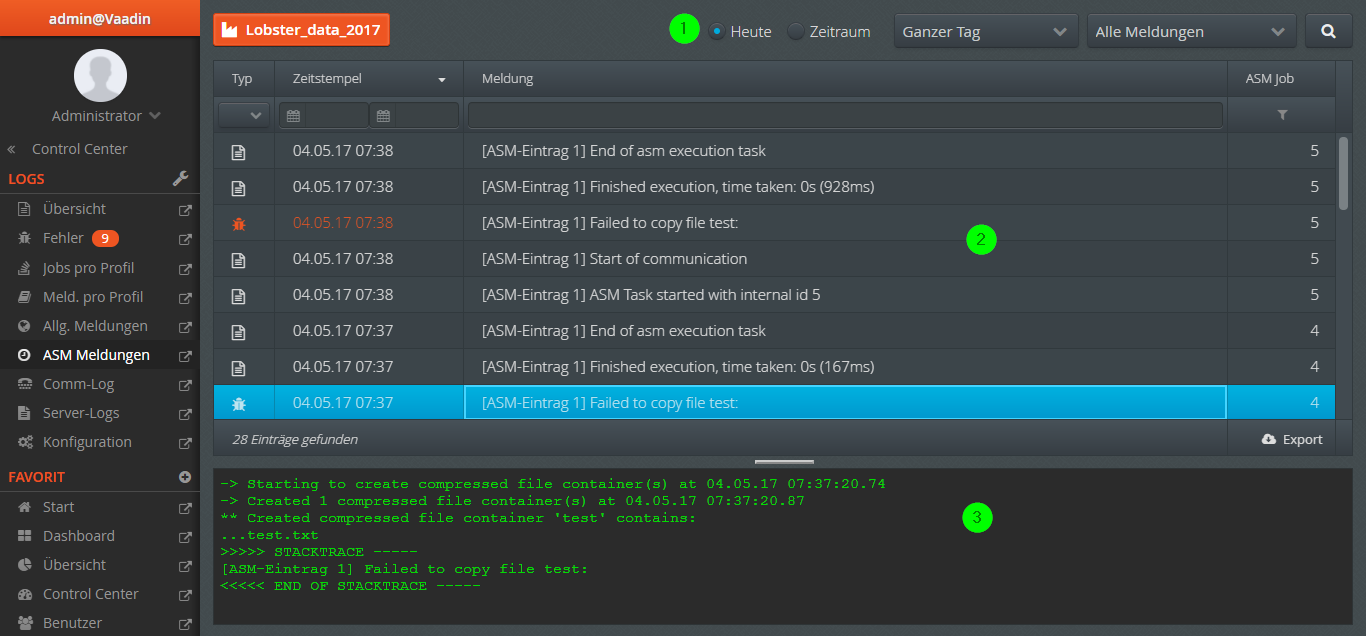Click external-link icon beside Meld. pro Profil
Screen dimensions: 1366x636
point(185,298)
